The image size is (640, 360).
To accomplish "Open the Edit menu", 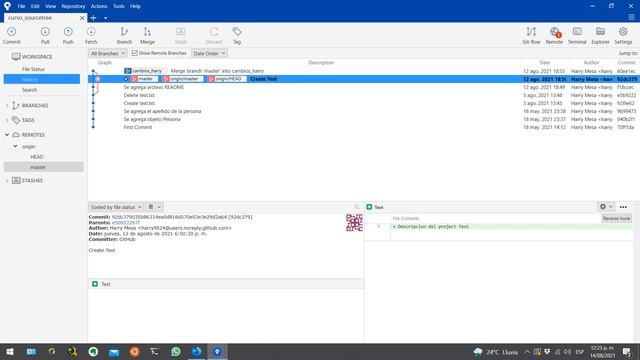I will pyautogui.click(x=35, y=6).
